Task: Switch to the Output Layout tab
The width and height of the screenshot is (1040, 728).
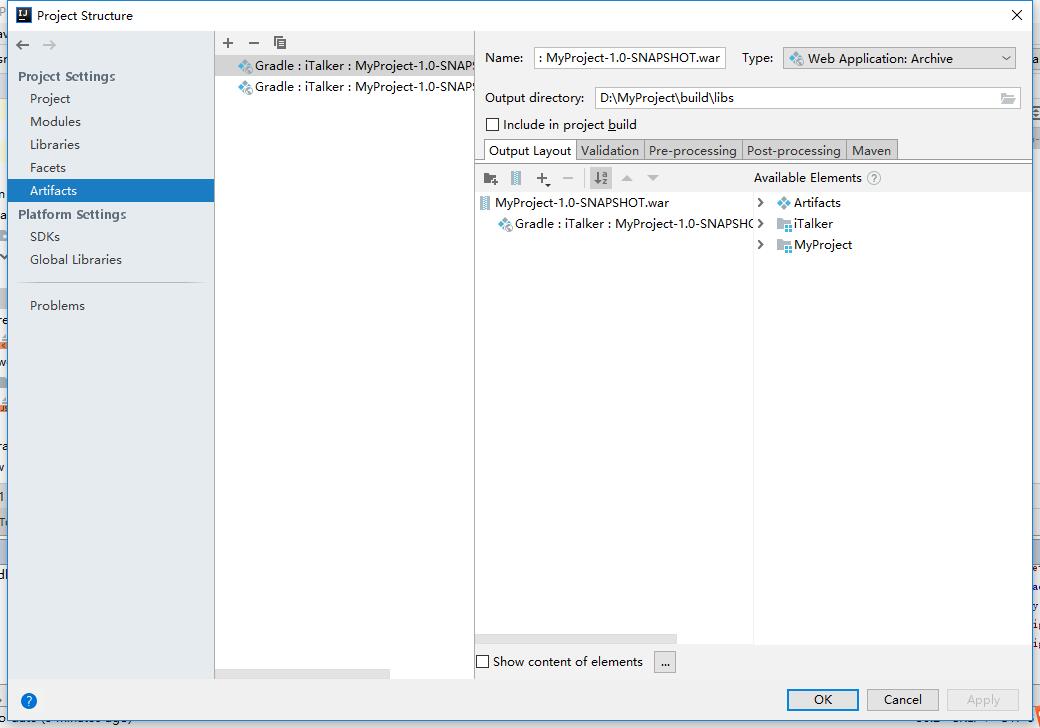Action: tap(530, 151)
